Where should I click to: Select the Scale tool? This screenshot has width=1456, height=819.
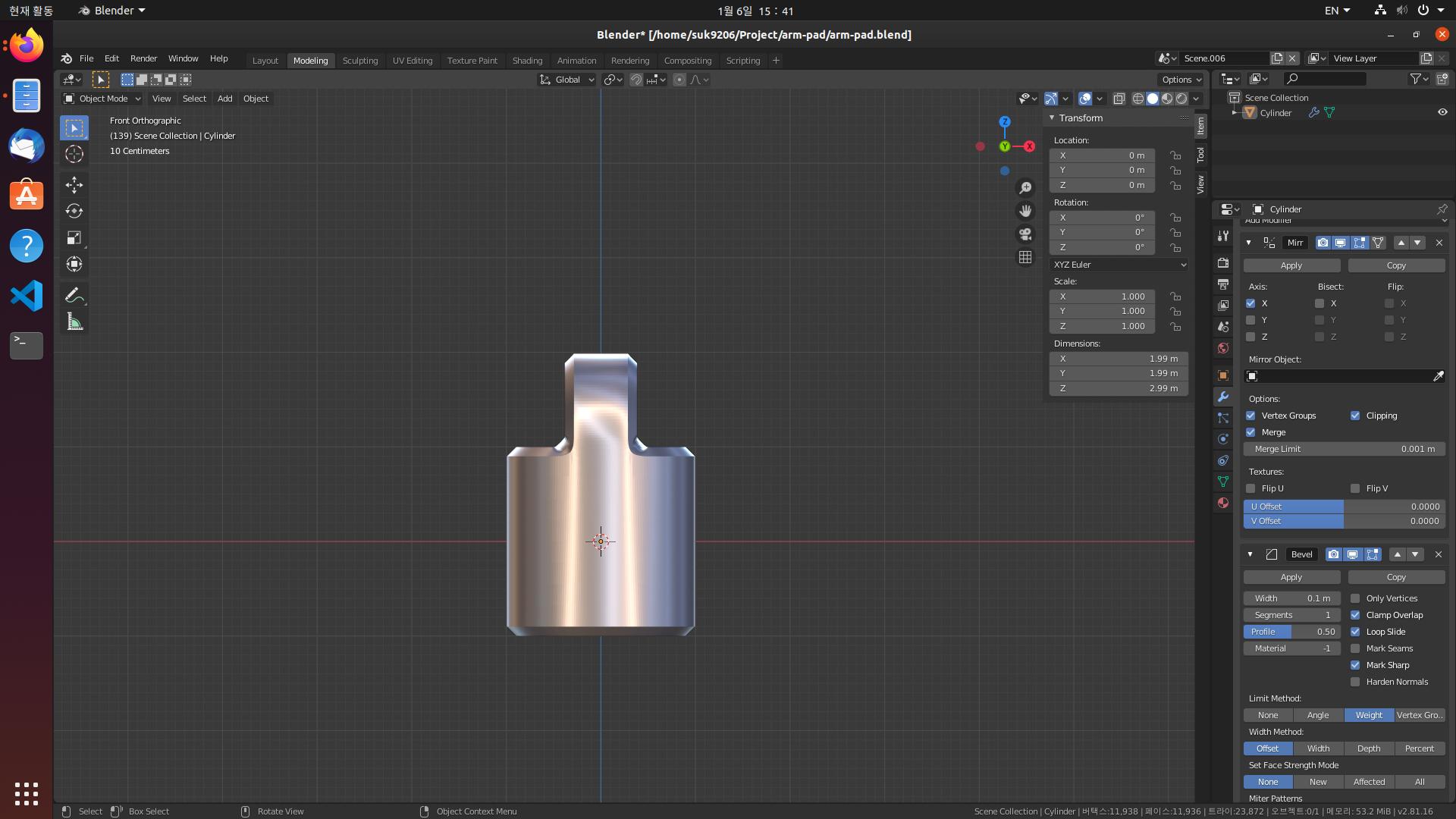point(74,237)
